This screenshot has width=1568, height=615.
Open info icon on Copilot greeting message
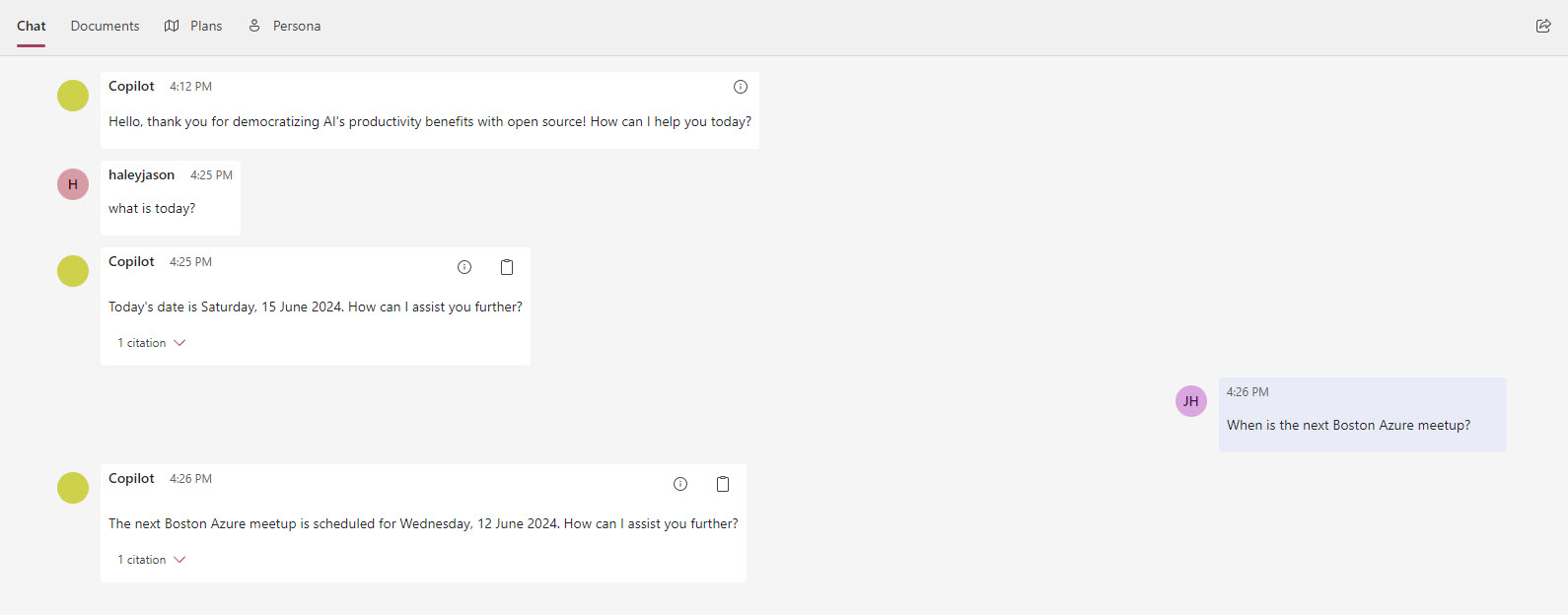click(x=741, y=87)
